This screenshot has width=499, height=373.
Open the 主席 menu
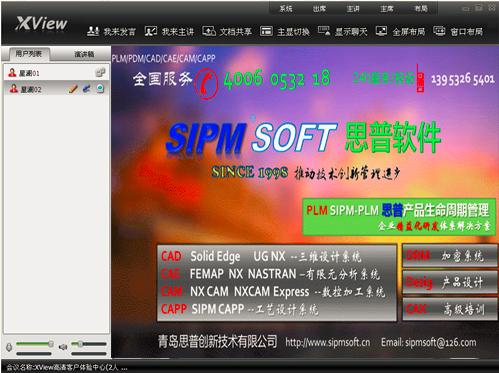387,9
